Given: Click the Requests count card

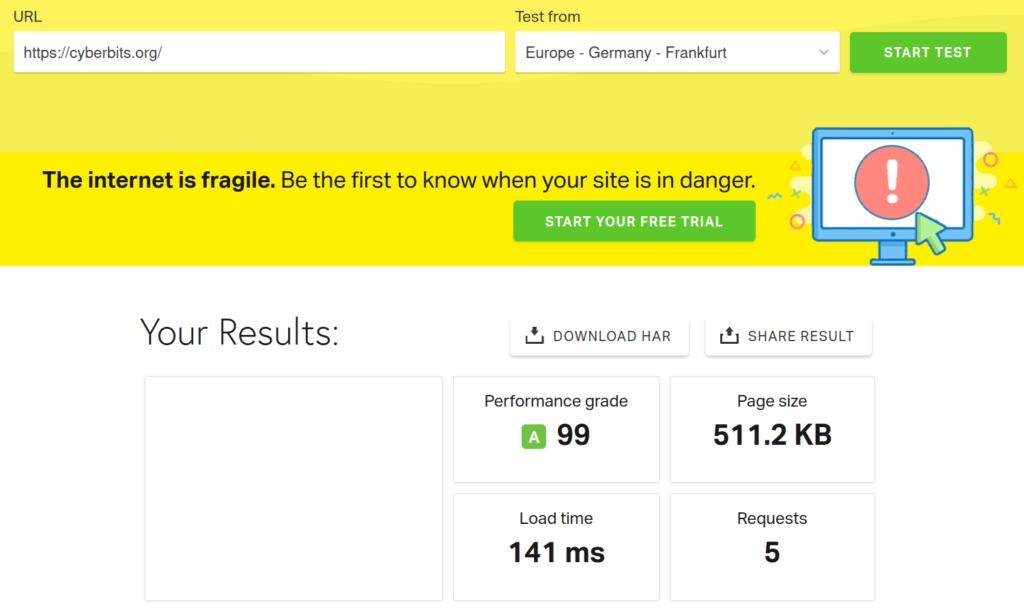Looking at the screenshot, I should [772, 546].
